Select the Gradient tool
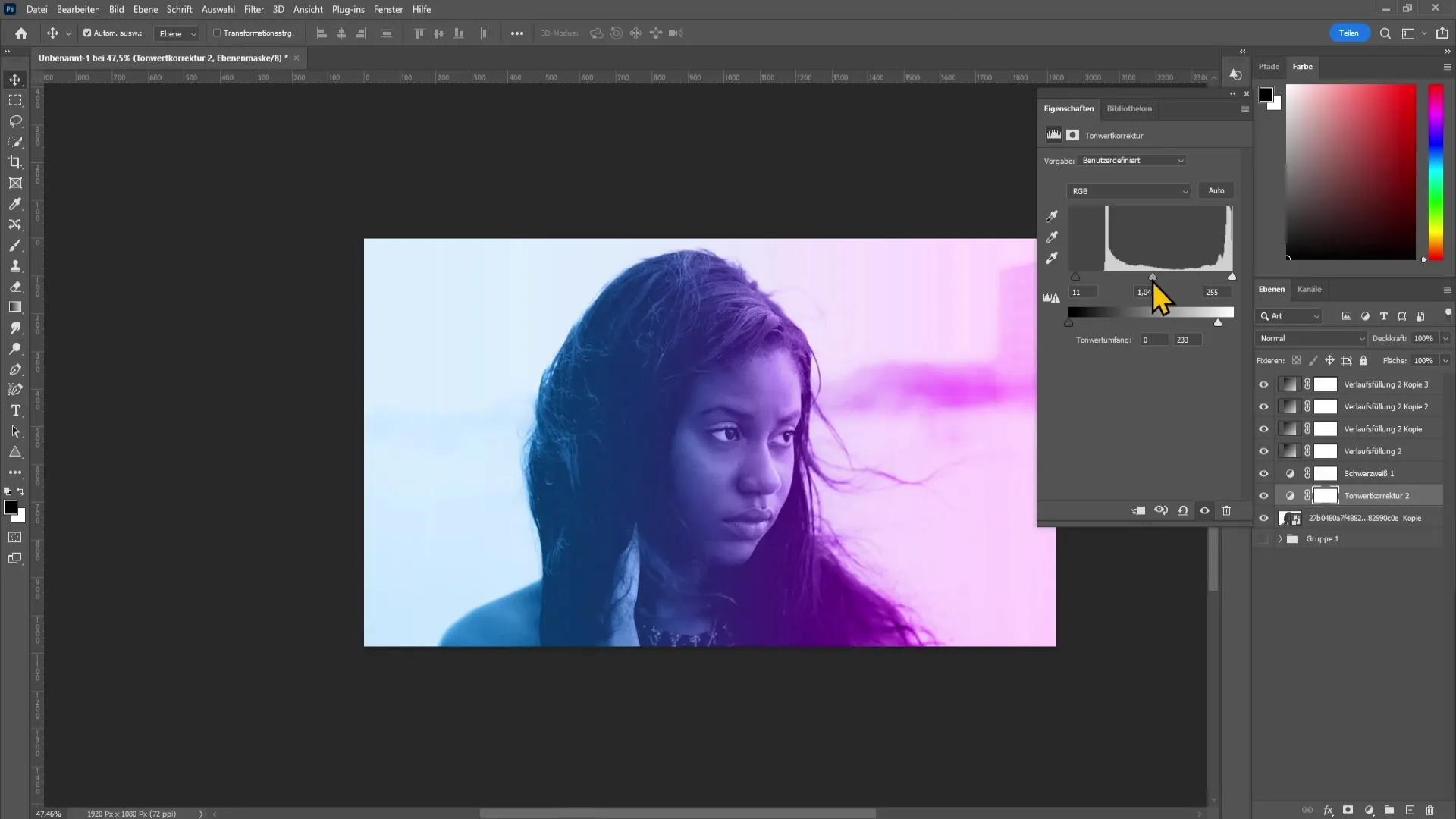The height and width of the screenshot is (819, 1456). coord(15,307)
